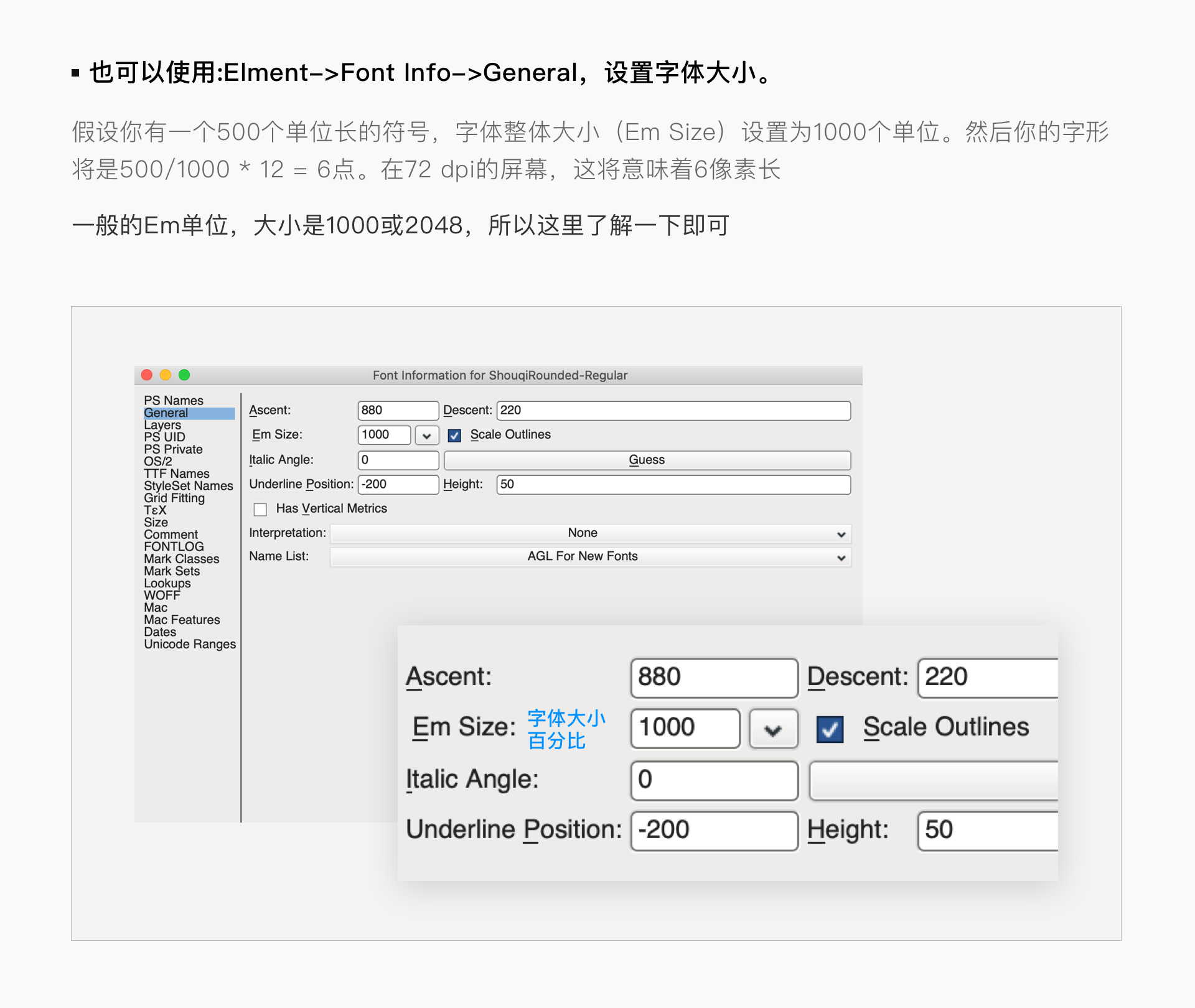1195x1008 pixels.
Task: Open the enlarged Em Size dropdown arrow
Action: click(x=773, y=729)
